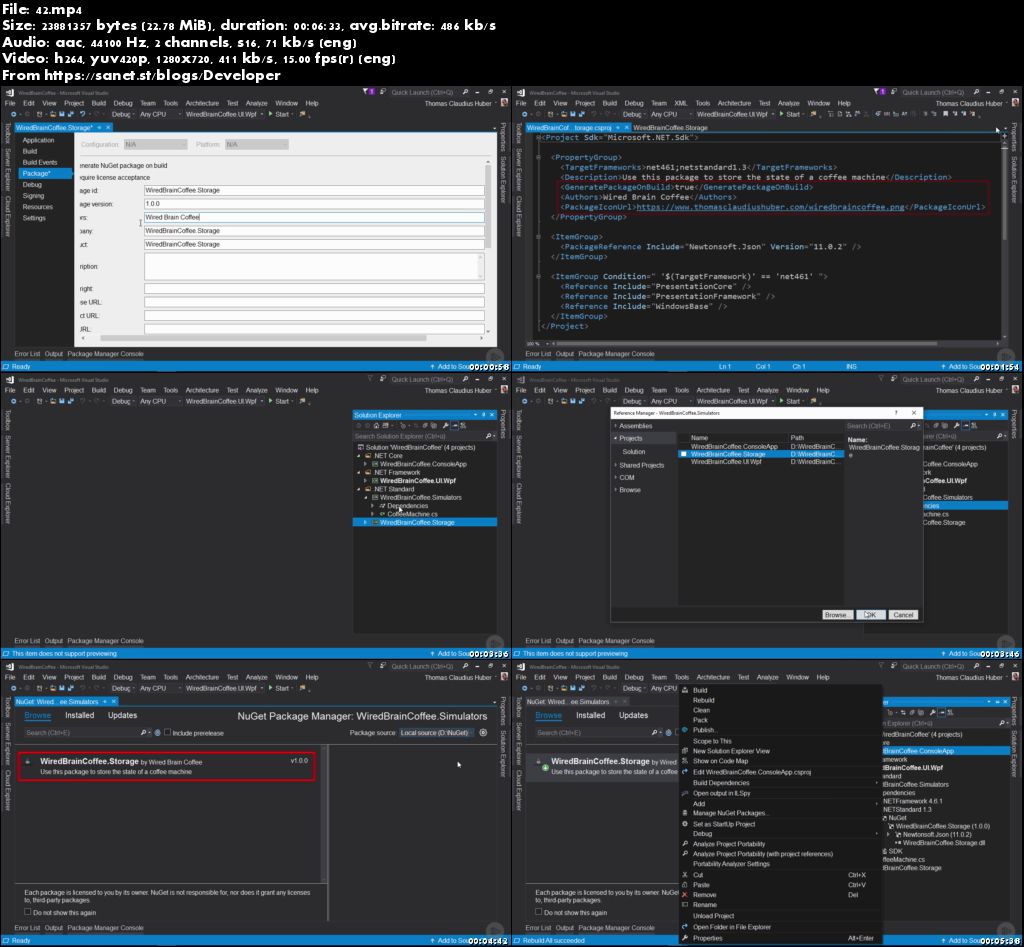This screenshot has height=947, width=1024.
Task: Open the Platform N/A dropdown
Action: 257,144
